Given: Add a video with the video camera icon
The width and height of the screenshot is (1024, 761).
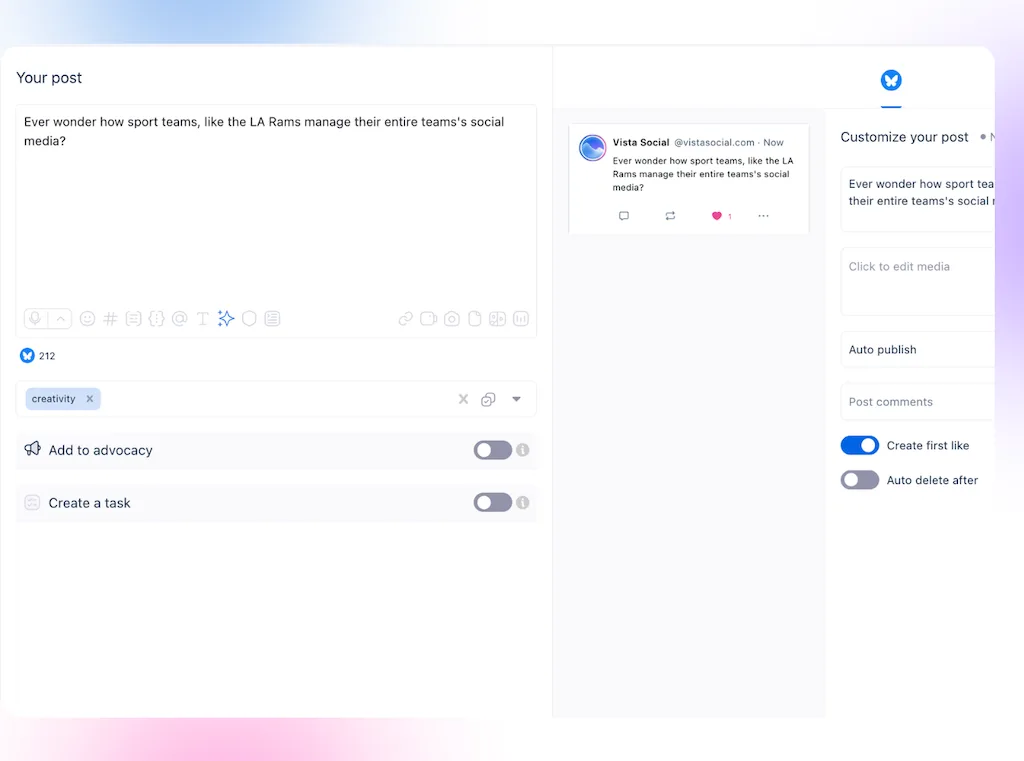Looking at the screenshot, I should point(428,319).
